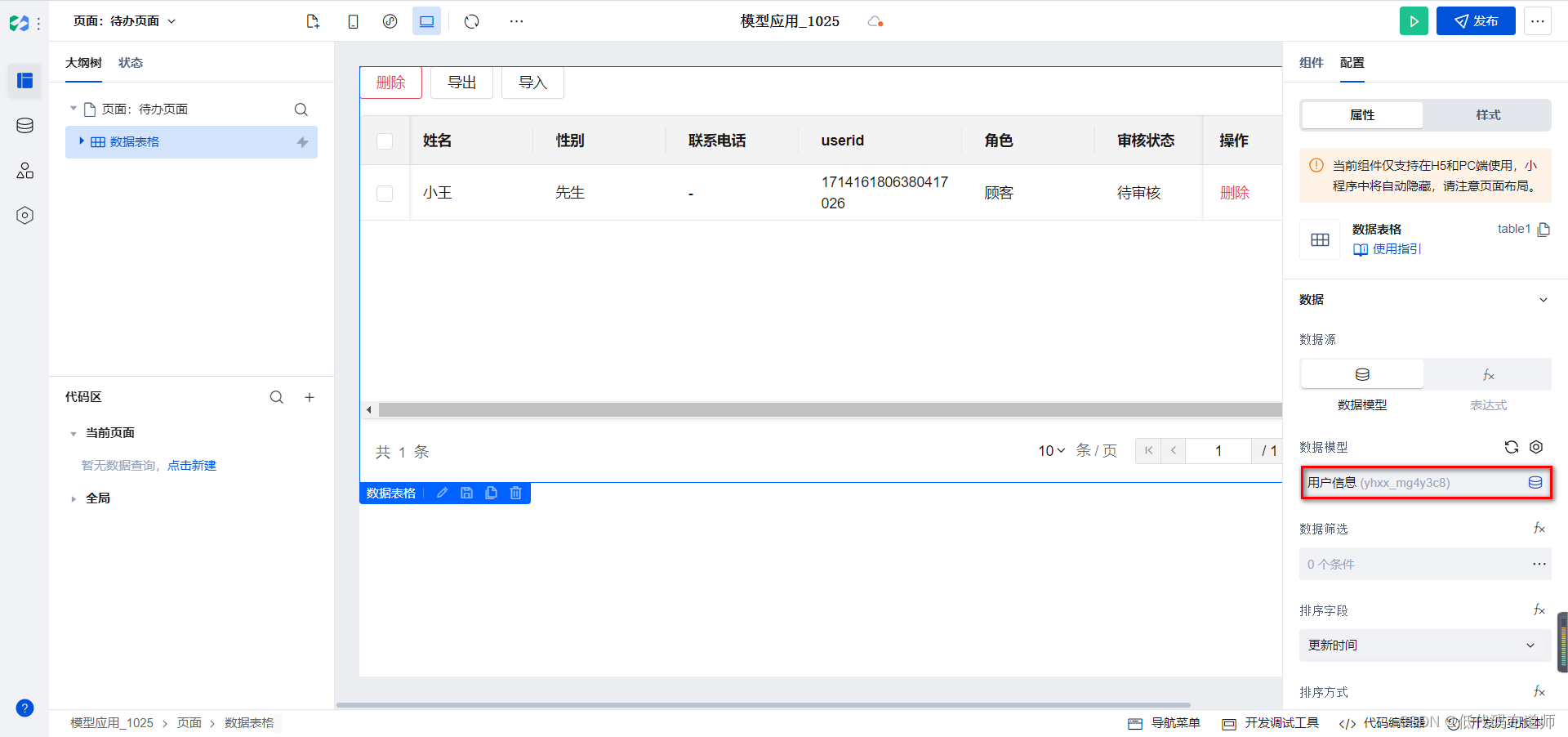Viewport: 1568px width, 737px height.
Task: Click 删除 link in 小王 row
Action: point(1235,193)
